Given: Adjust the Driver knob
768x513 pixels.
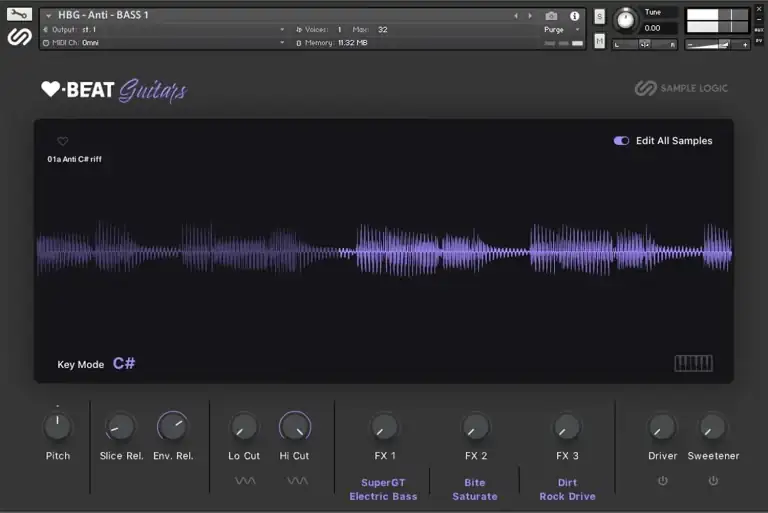Looking at the screenshot, I should coord(662,427).
